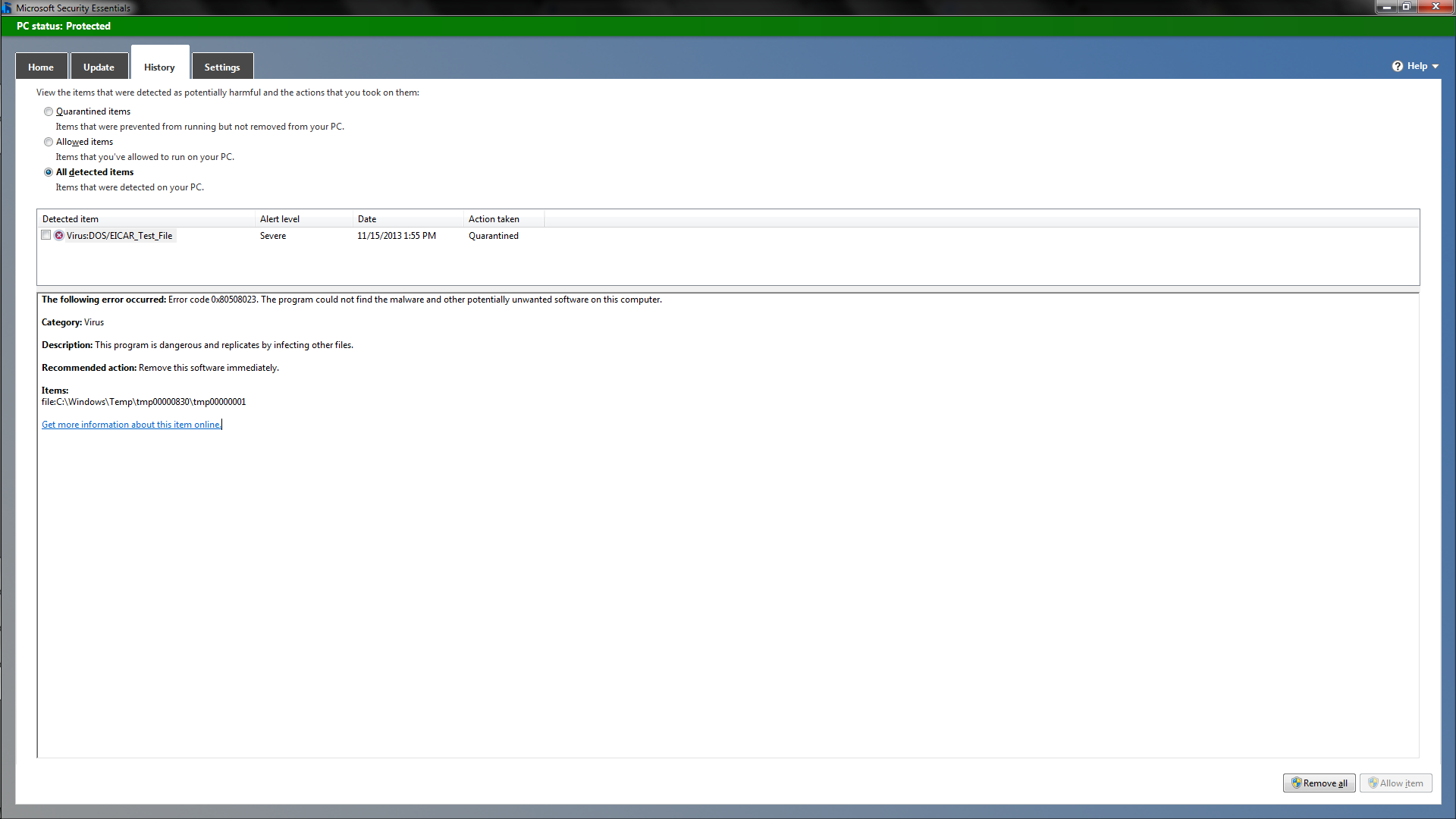Open the Settings tab
Viewport: 1456px width, 819px height.
pyautogui.click(x=222, y=67)
